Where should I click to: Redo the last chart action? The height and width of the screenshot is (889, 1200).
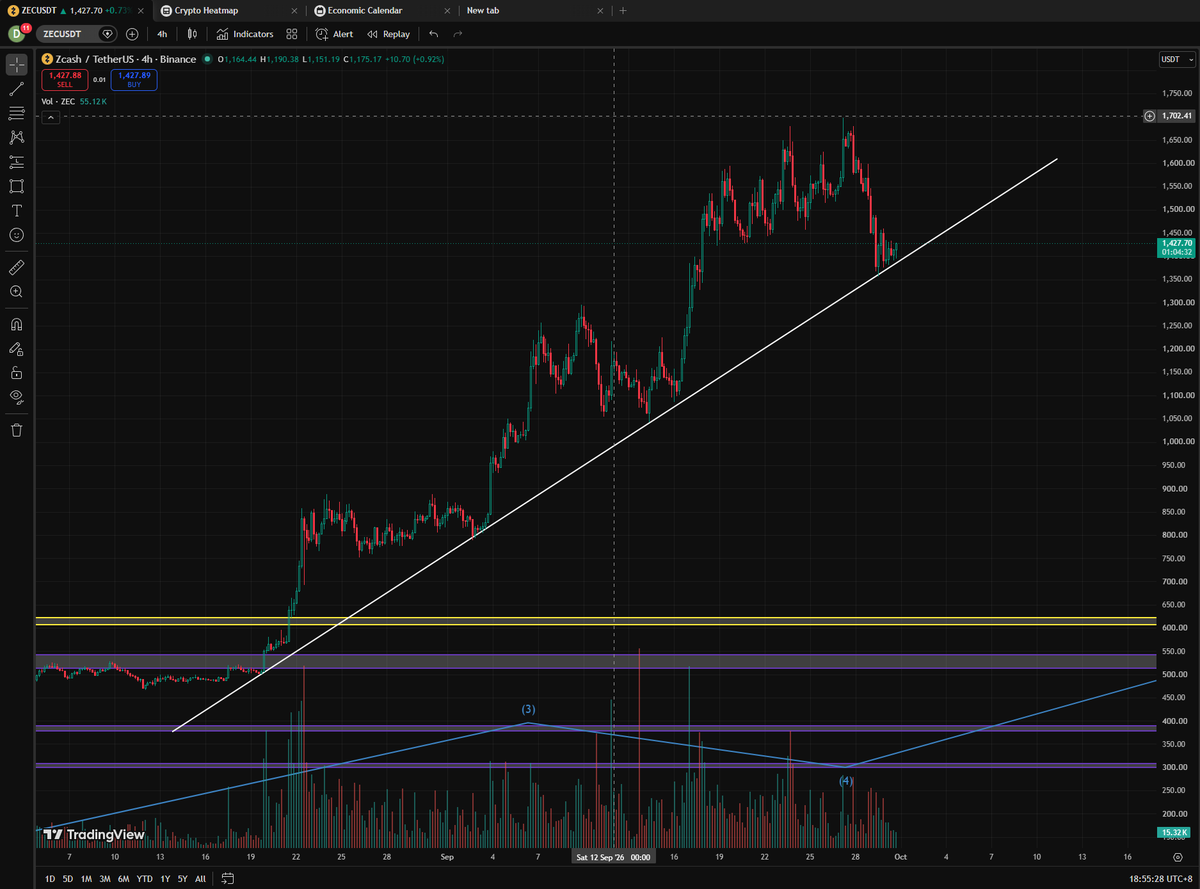coord(458,34)
